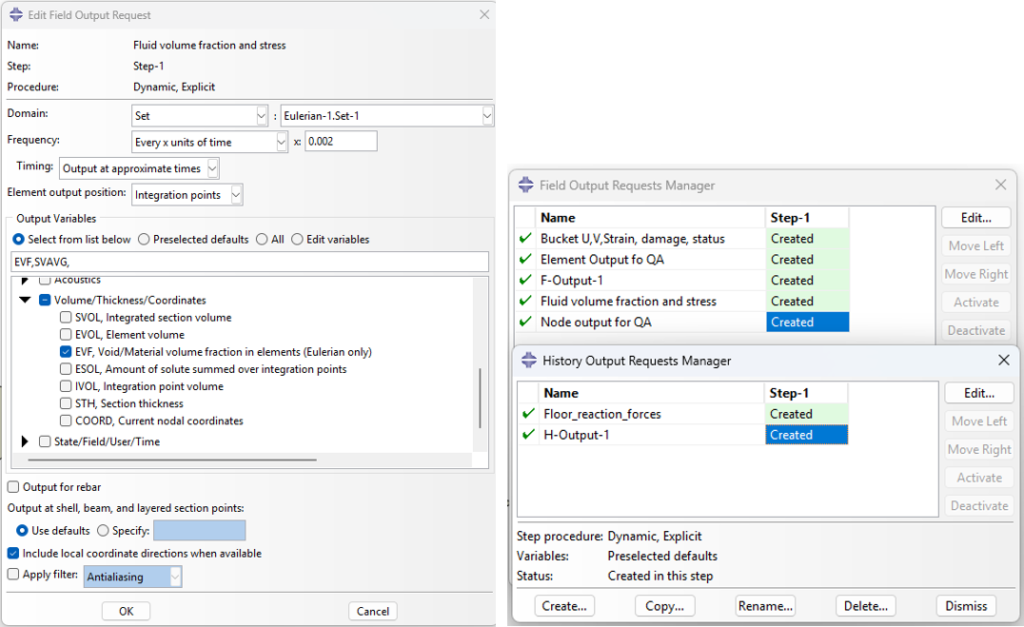The width and height of the screenshot is (1024, 627).
Task: Click the Dismiss button
Action: (x=966, y=606)
